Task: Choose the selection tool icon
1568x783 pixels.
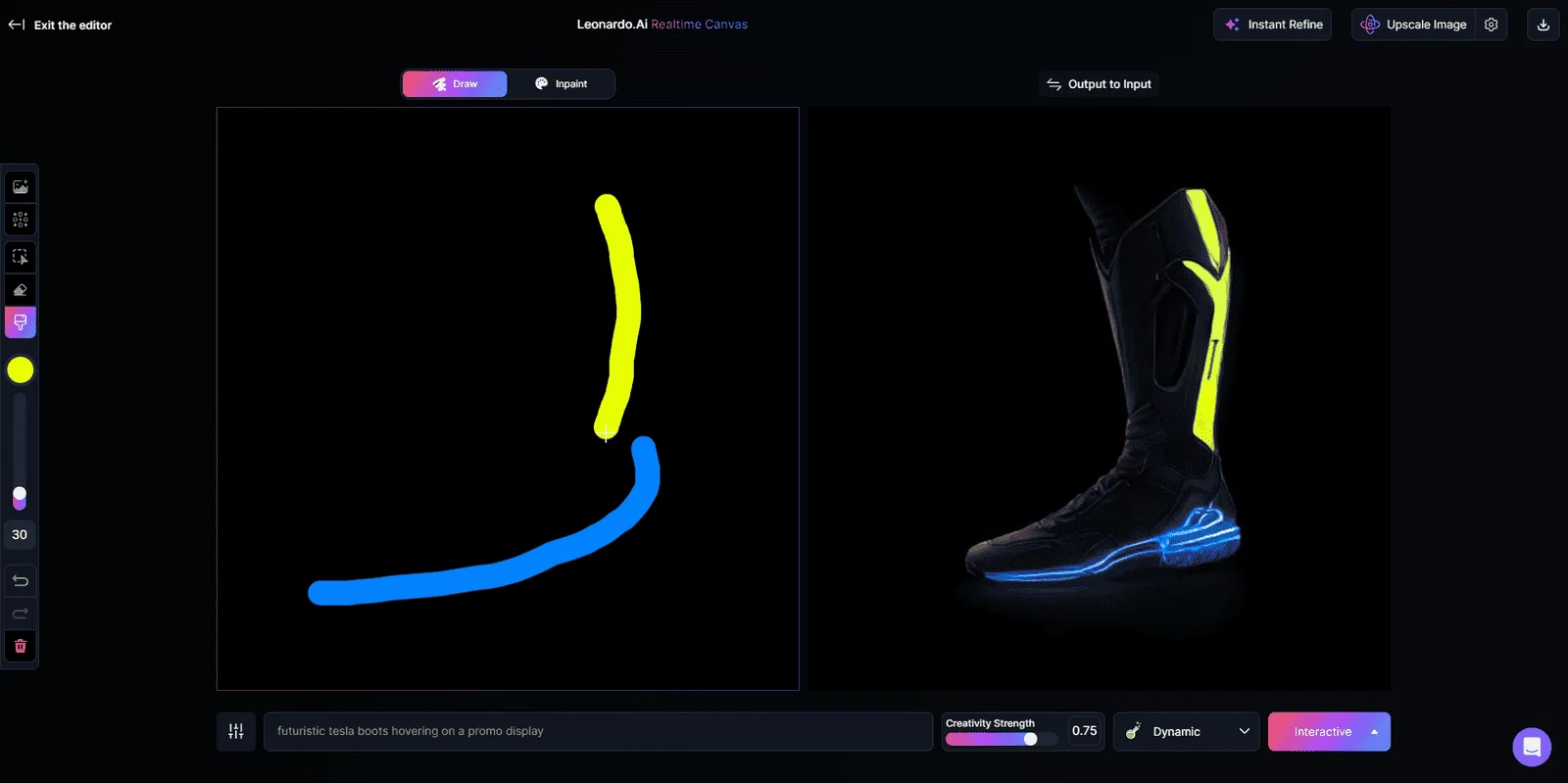Action: pos(21,257)
